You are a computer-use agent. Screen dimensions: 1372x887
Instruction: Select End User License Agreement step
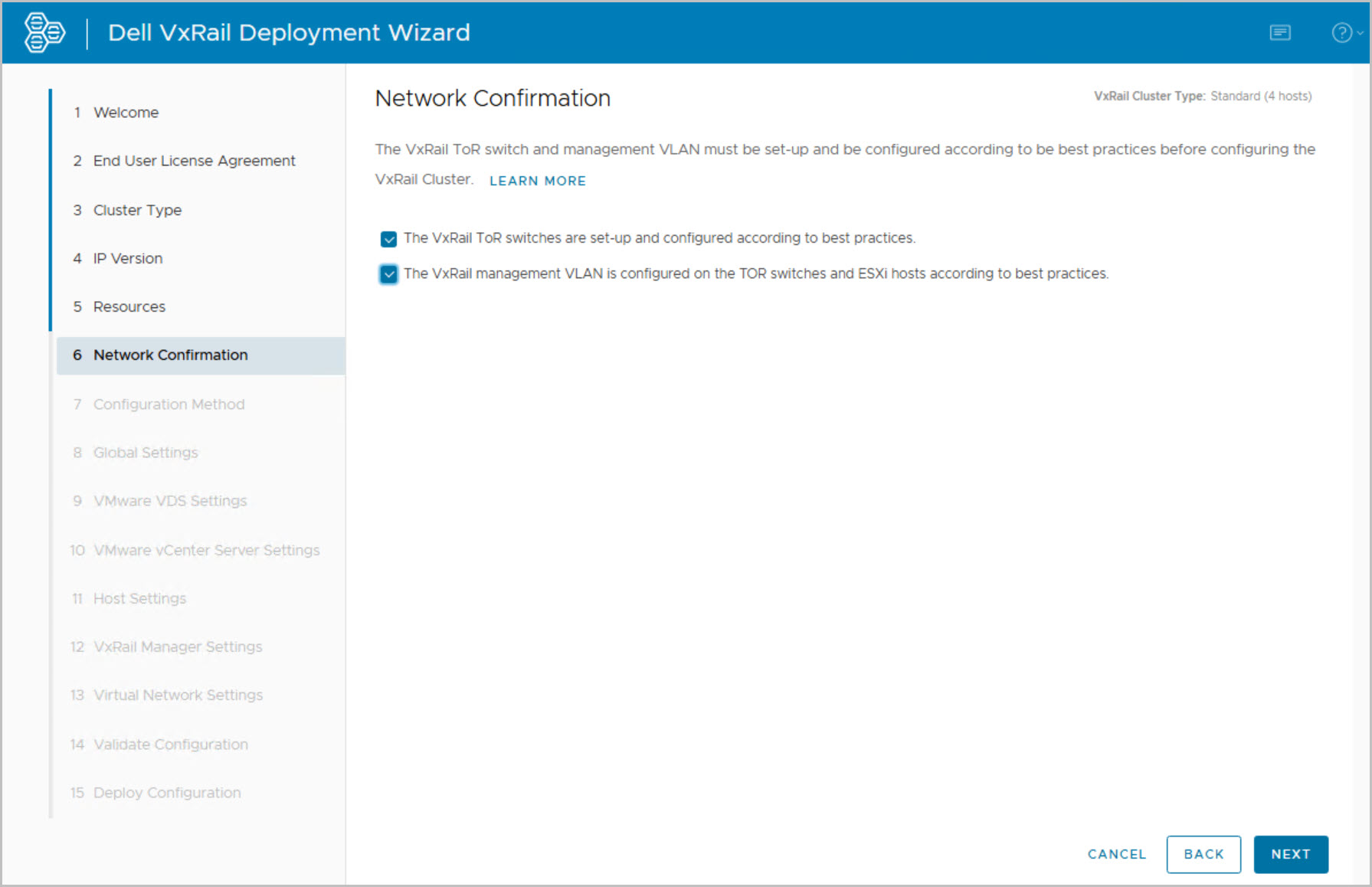coord(194,161)
